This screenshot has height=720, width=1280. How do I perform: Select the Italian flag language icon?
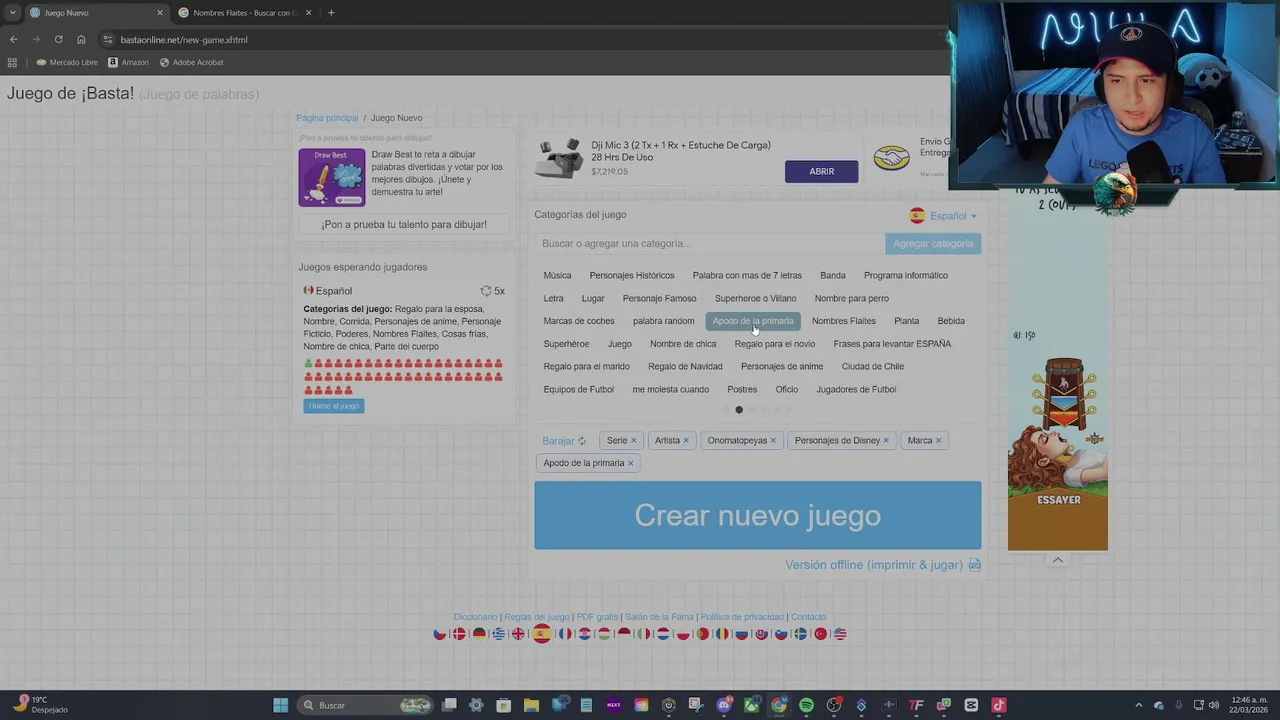coord(644,634)
